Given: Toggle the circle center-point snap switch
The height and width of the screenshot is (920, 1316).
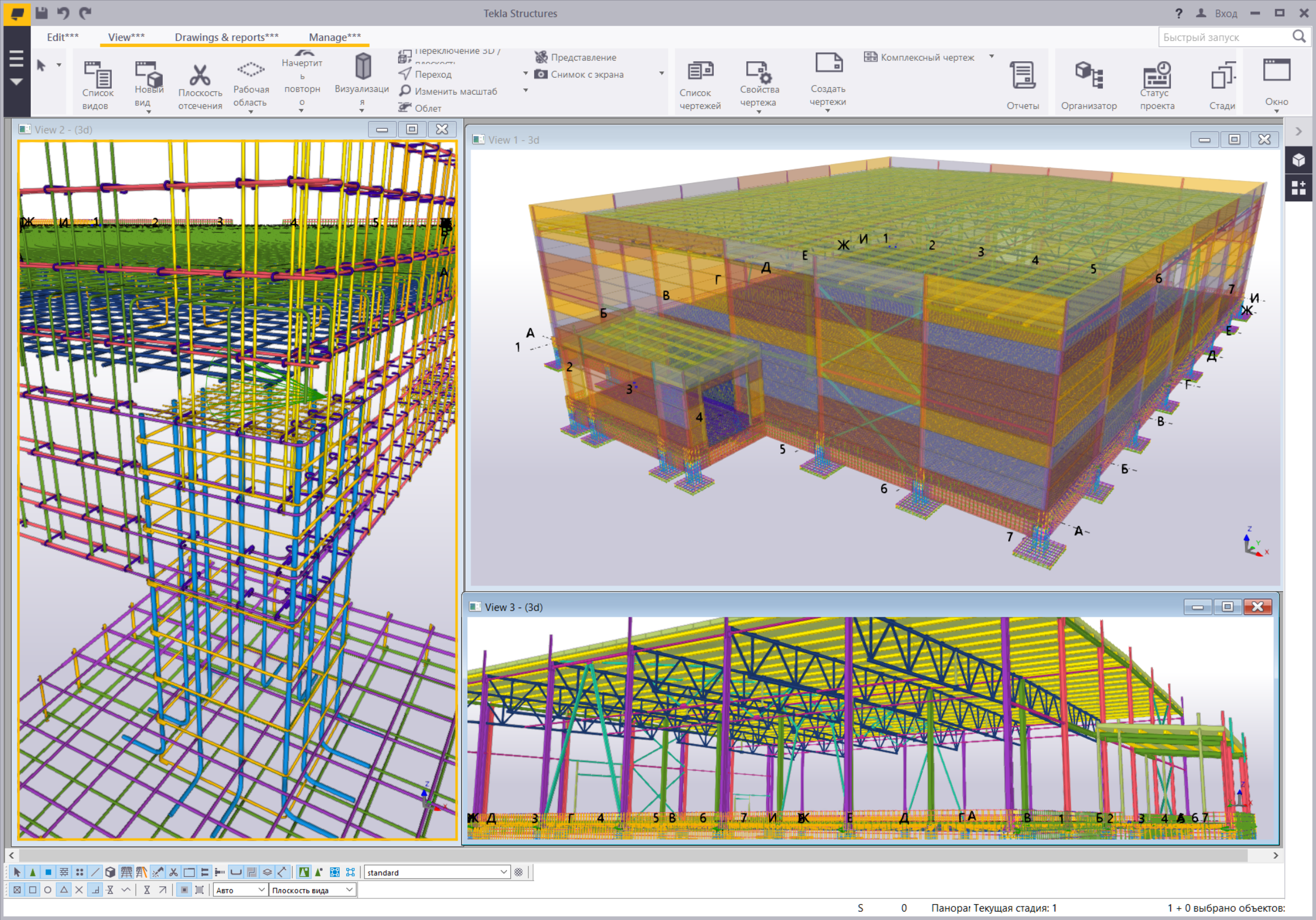Looking at the screenshot, I should pyautogui.click(x=48, y=889).
